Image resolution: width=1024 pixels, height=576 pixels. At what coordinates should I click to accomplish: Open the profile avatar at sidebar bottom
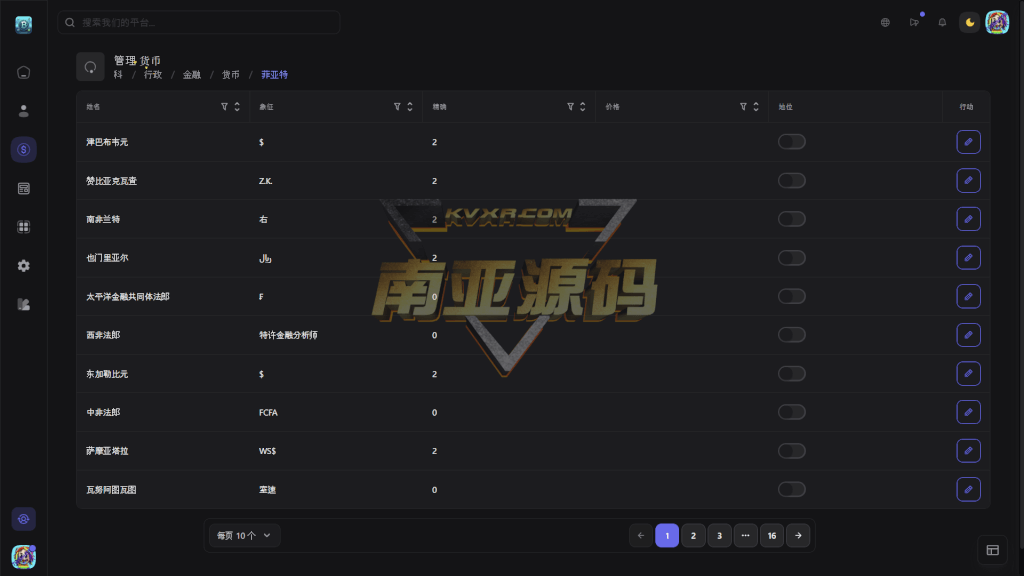[24, 557]
